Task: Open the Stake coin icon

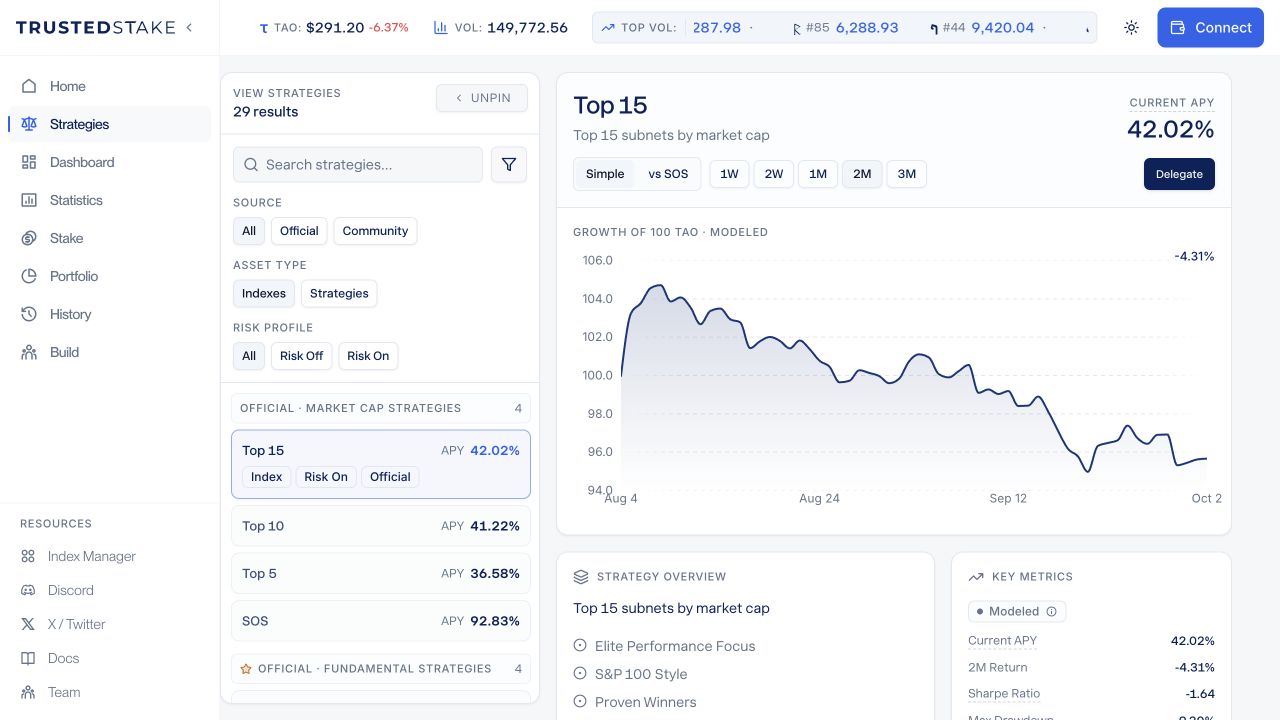Action: (29, 238)
